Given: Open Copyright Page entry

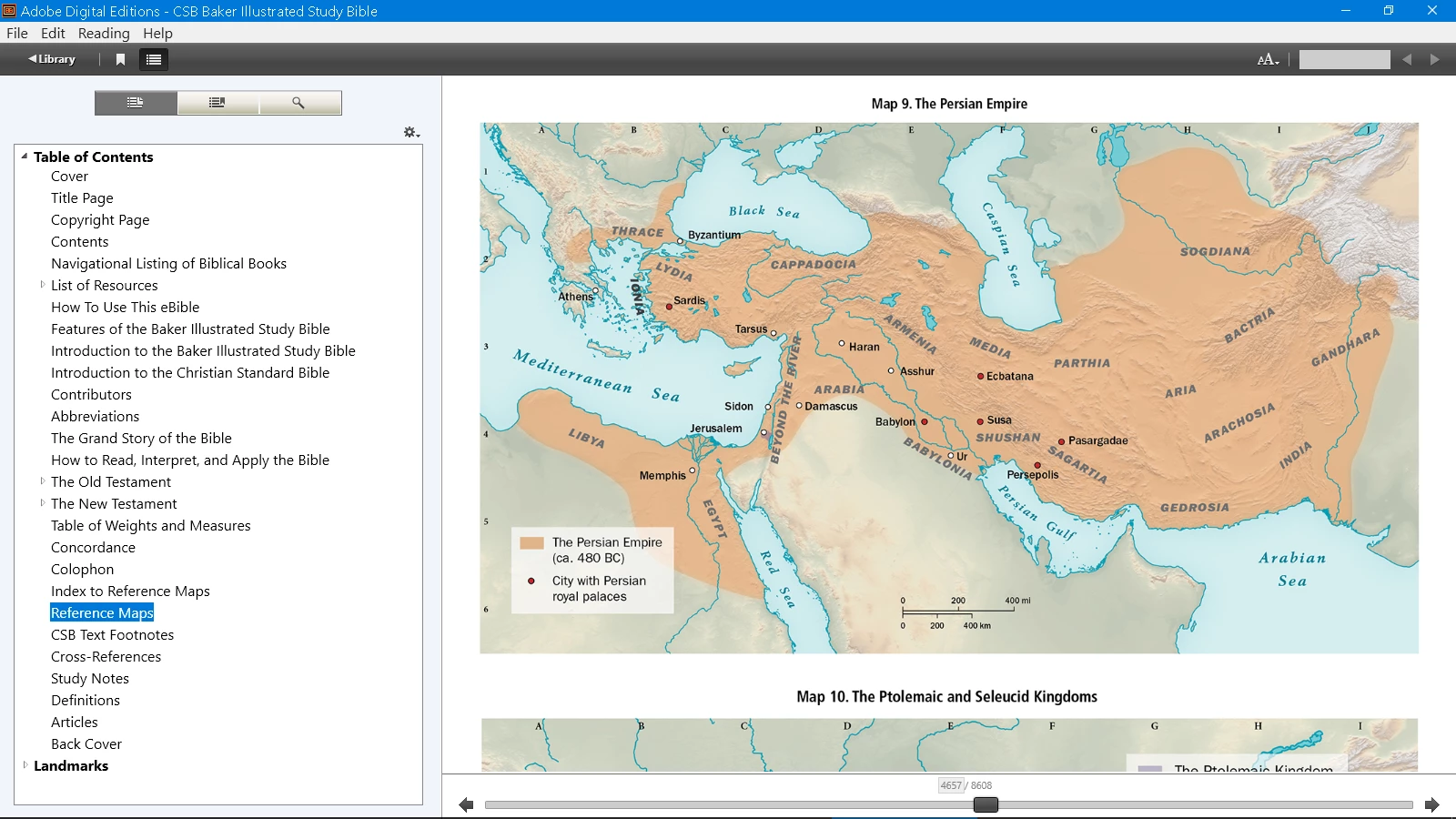Looking at the screenshot, I should coord(100,220).
